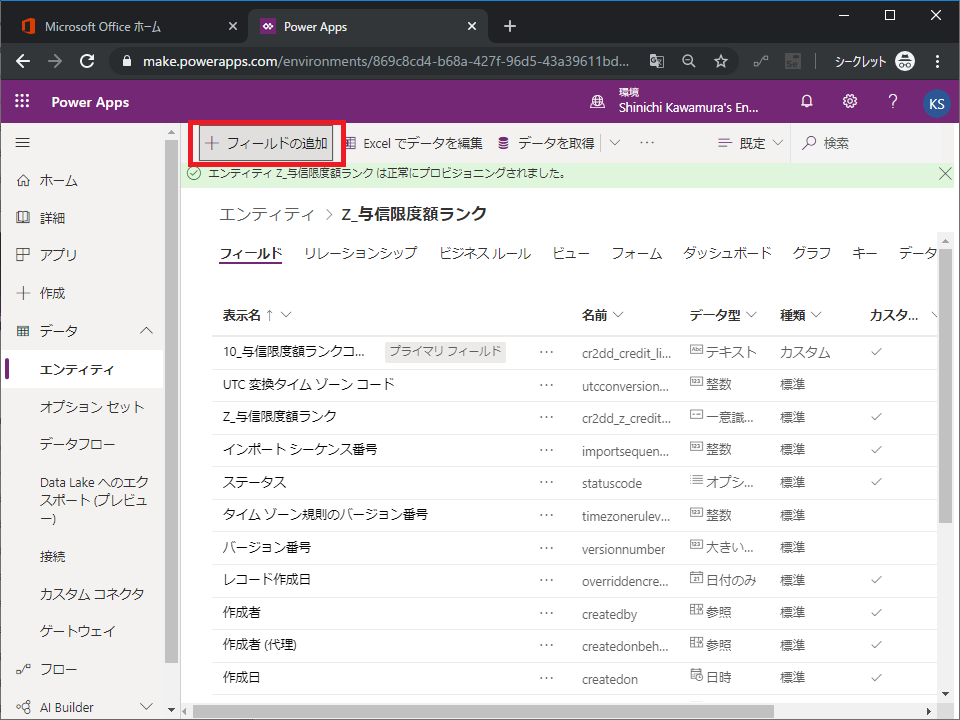Open the settings gear in Power Apps header
The height and width of the screenshot is (720, 960).
[x=850, y=102]
